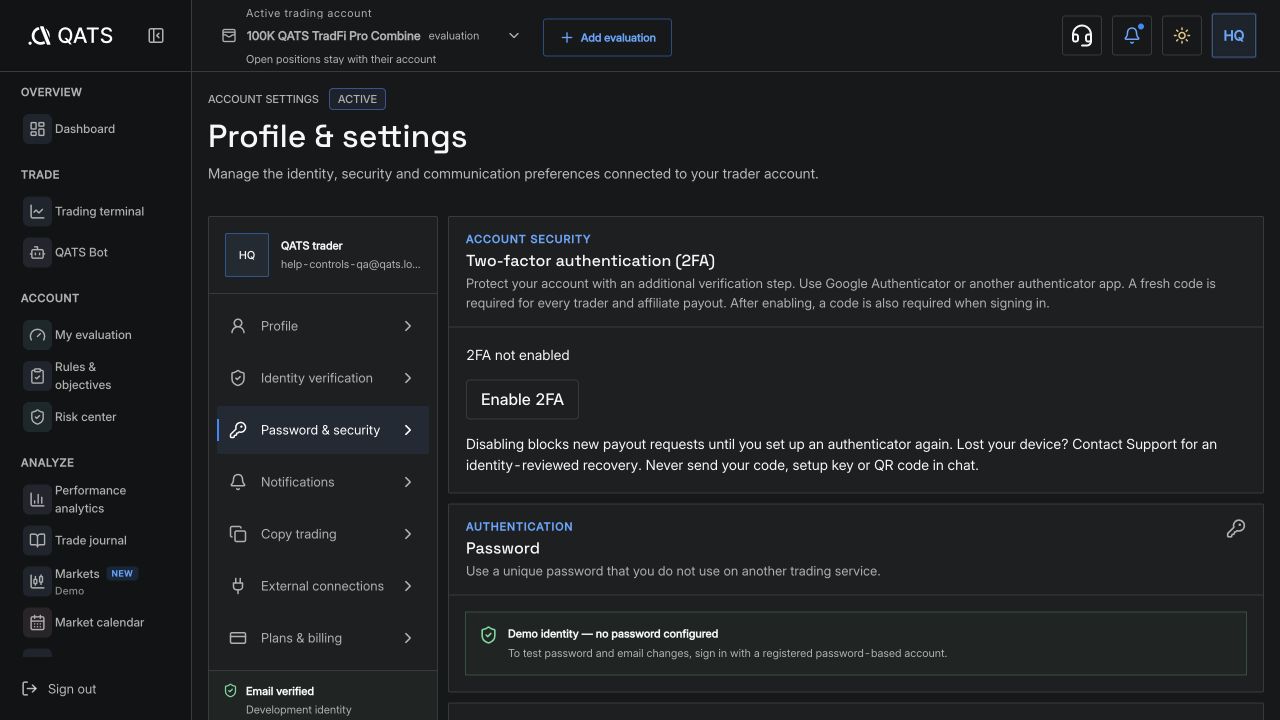The width and height of the screenshot is (1280, 720).
Task: Click the Password & security key icon
Action: tap(238, 430)
